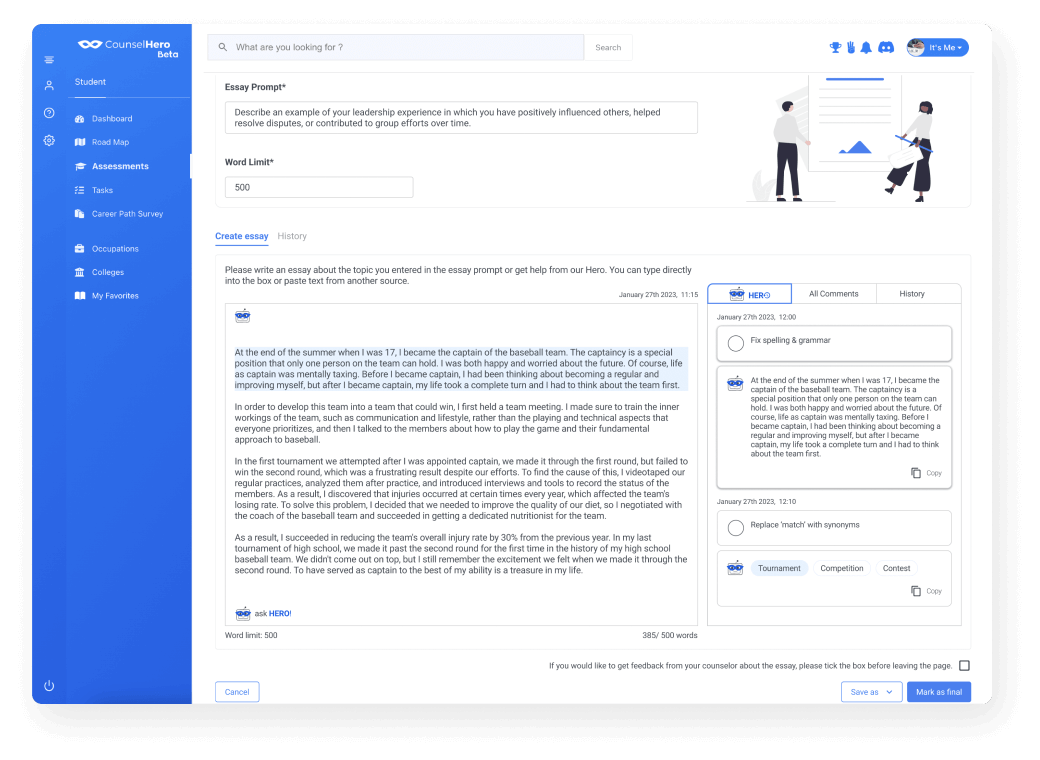Click the trophy icon in header
The width and height of the screenshot is (1040, 760).
click(x=835, y=47)
